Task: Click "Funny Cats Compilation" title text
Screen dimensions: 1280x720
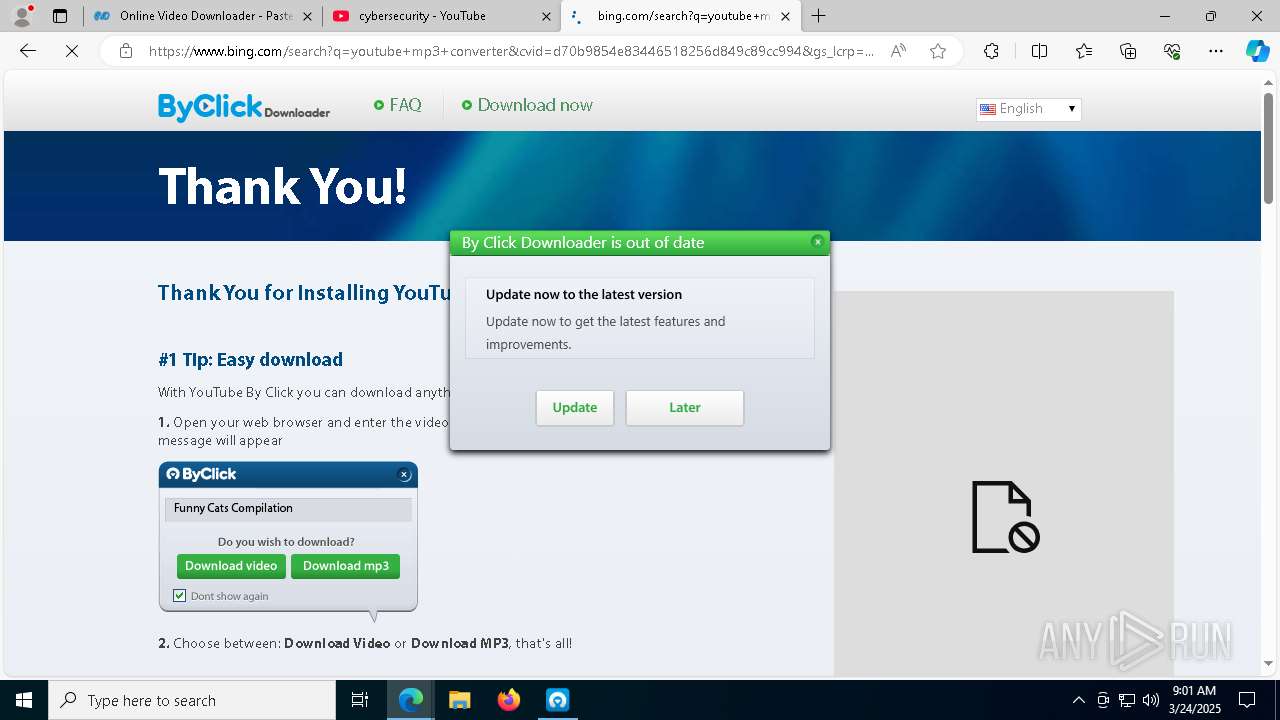Action: click(233, 508)
